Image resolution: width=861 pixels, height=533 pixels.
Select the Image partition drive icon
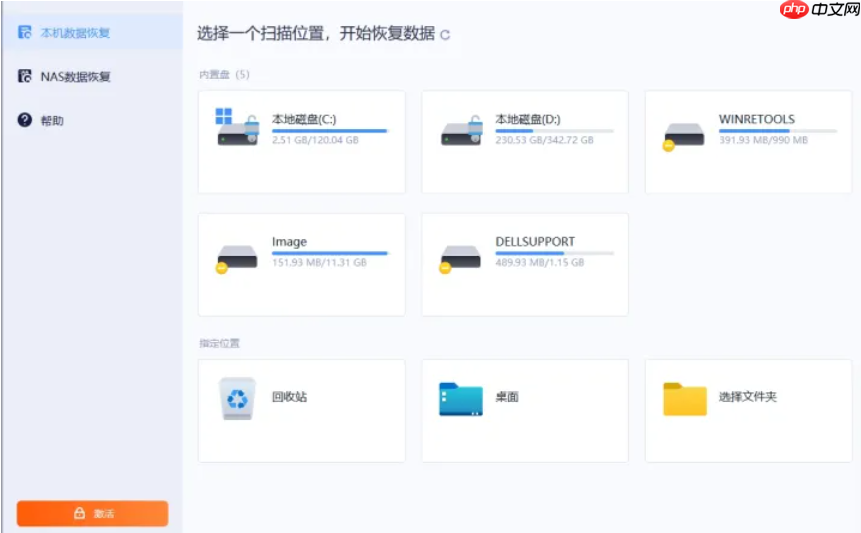pyautogui.click(x=237, y=259)
